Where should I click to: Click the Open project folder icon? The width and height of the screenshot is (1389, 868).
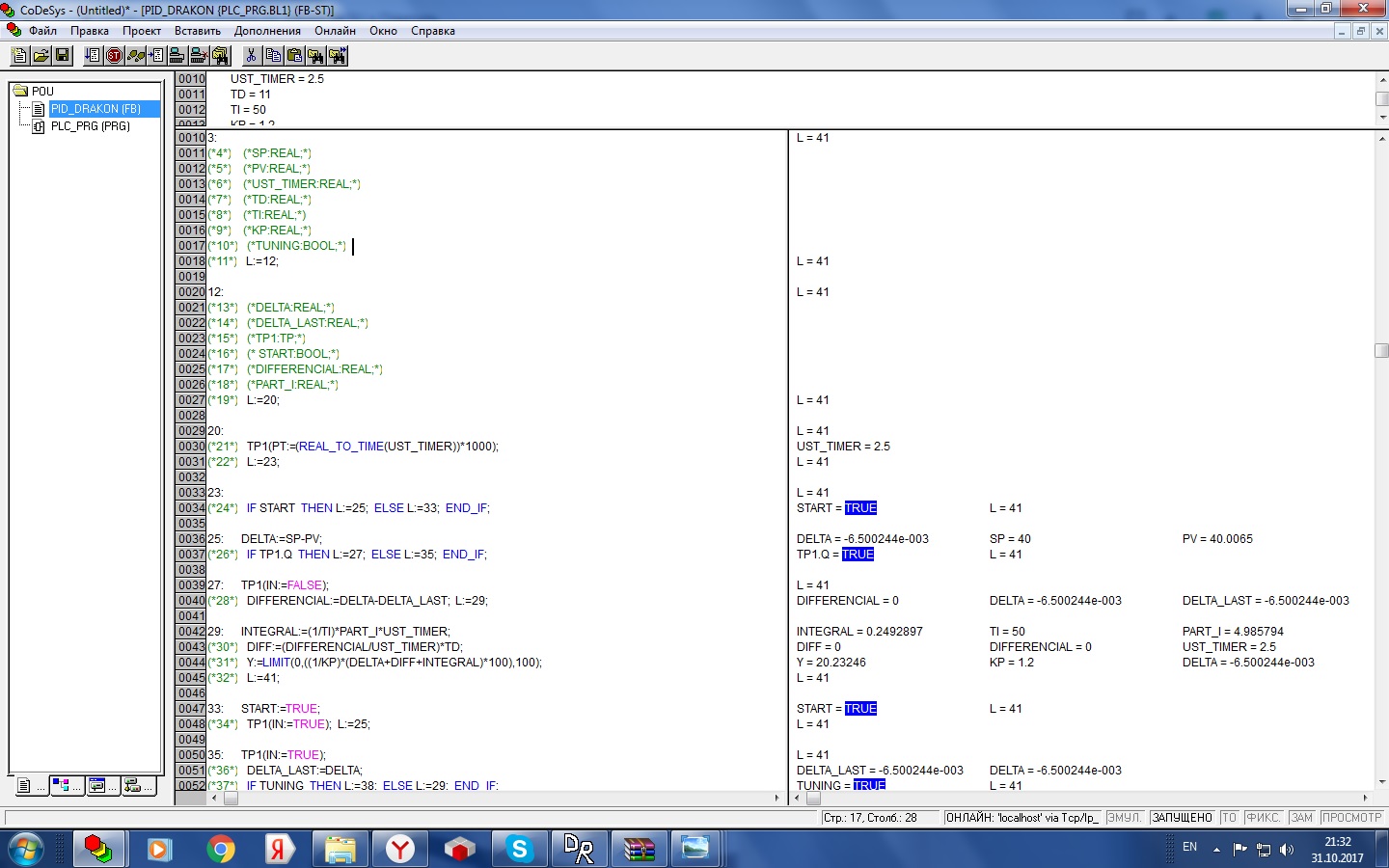tap(41, 56)
